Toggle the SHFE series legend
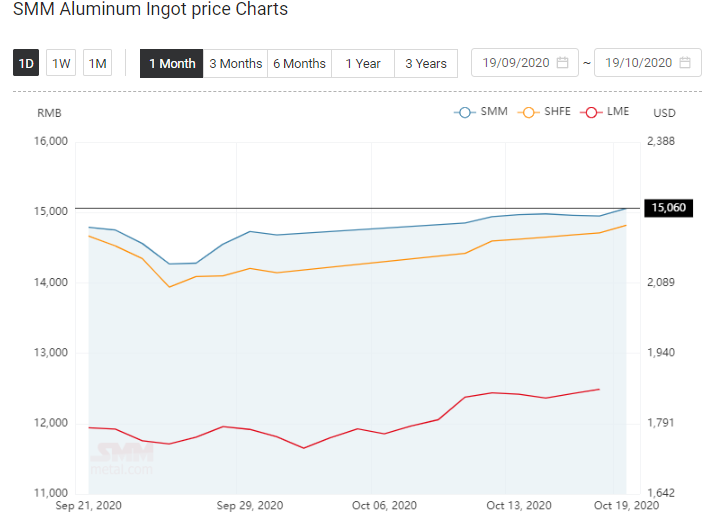Image resolution: width=722 pixels, height=528 pixels. [x=544, y=112]
